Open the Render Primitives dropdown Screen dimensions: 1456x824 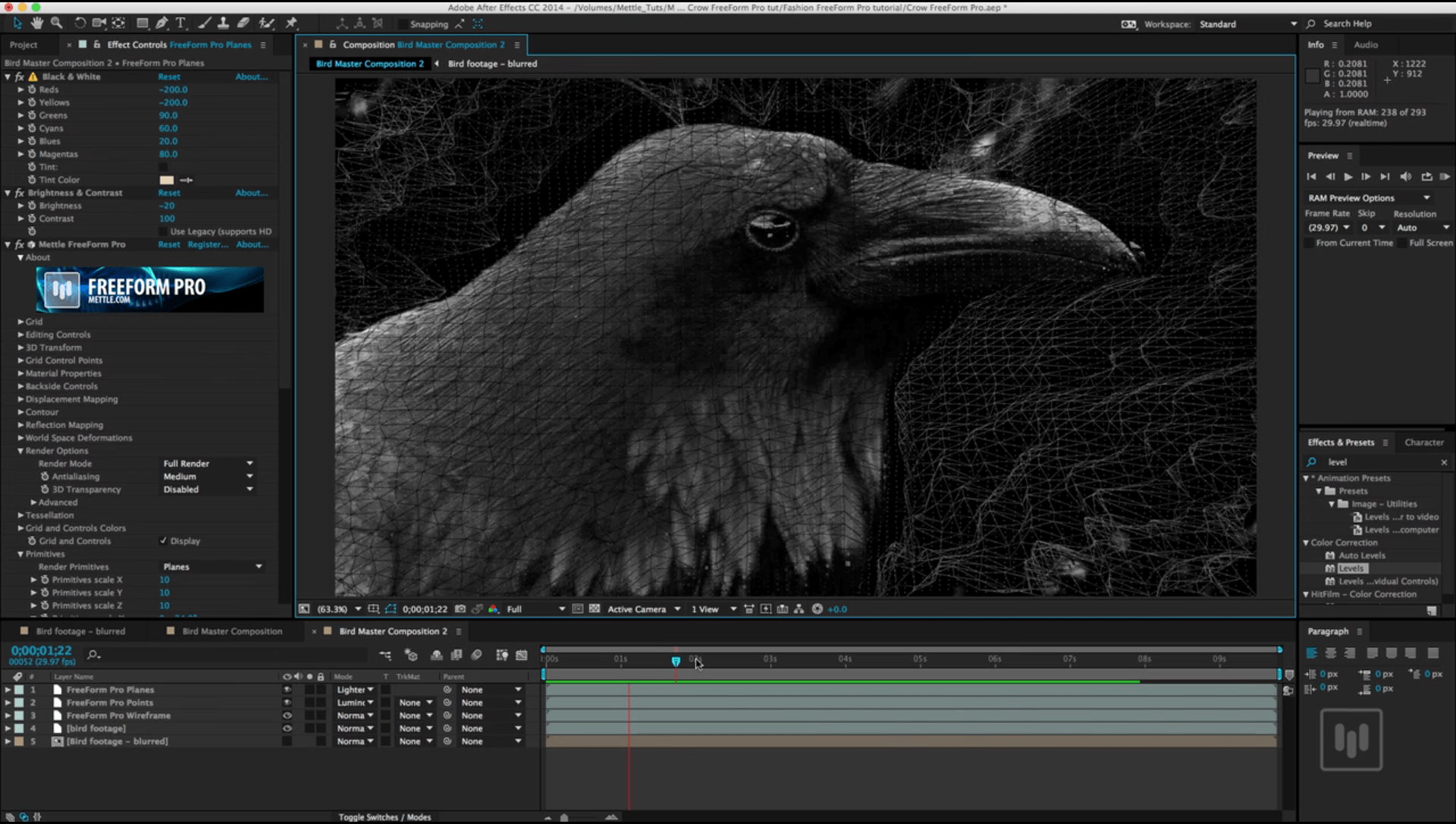pyautogui.click(x=212, y=566)
